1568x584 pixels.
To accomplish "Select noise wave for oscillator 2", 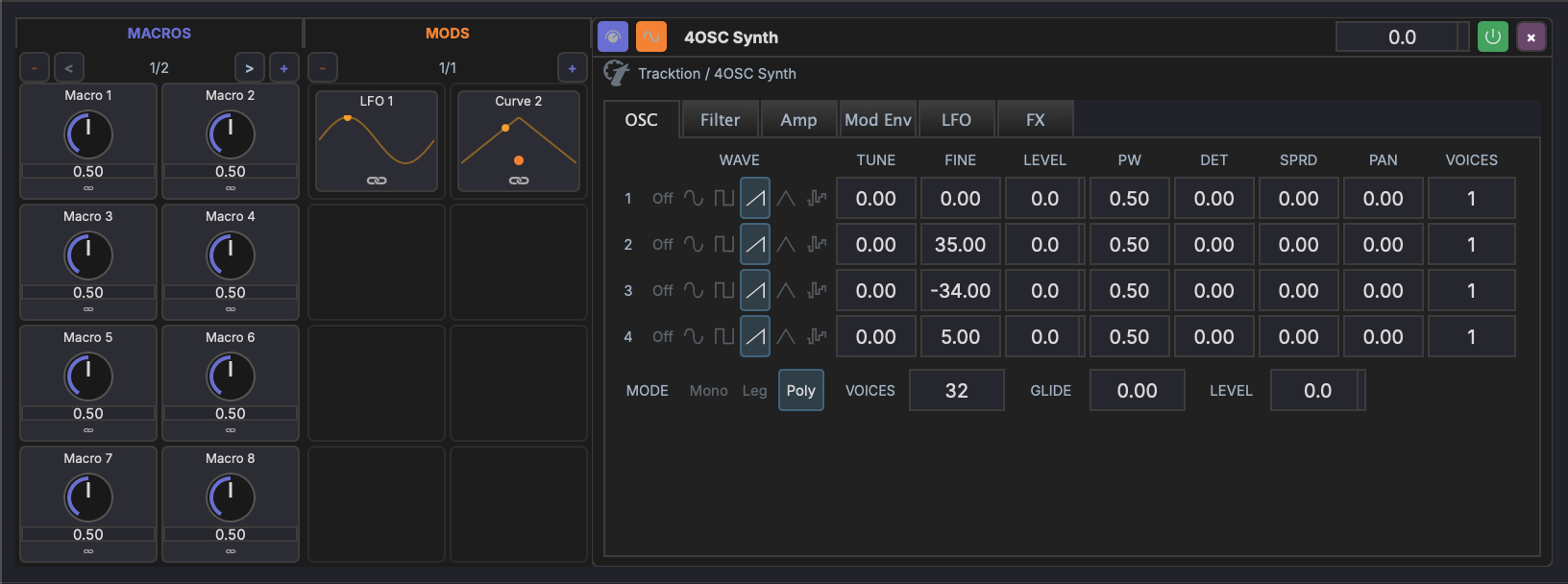I will 817,245.
